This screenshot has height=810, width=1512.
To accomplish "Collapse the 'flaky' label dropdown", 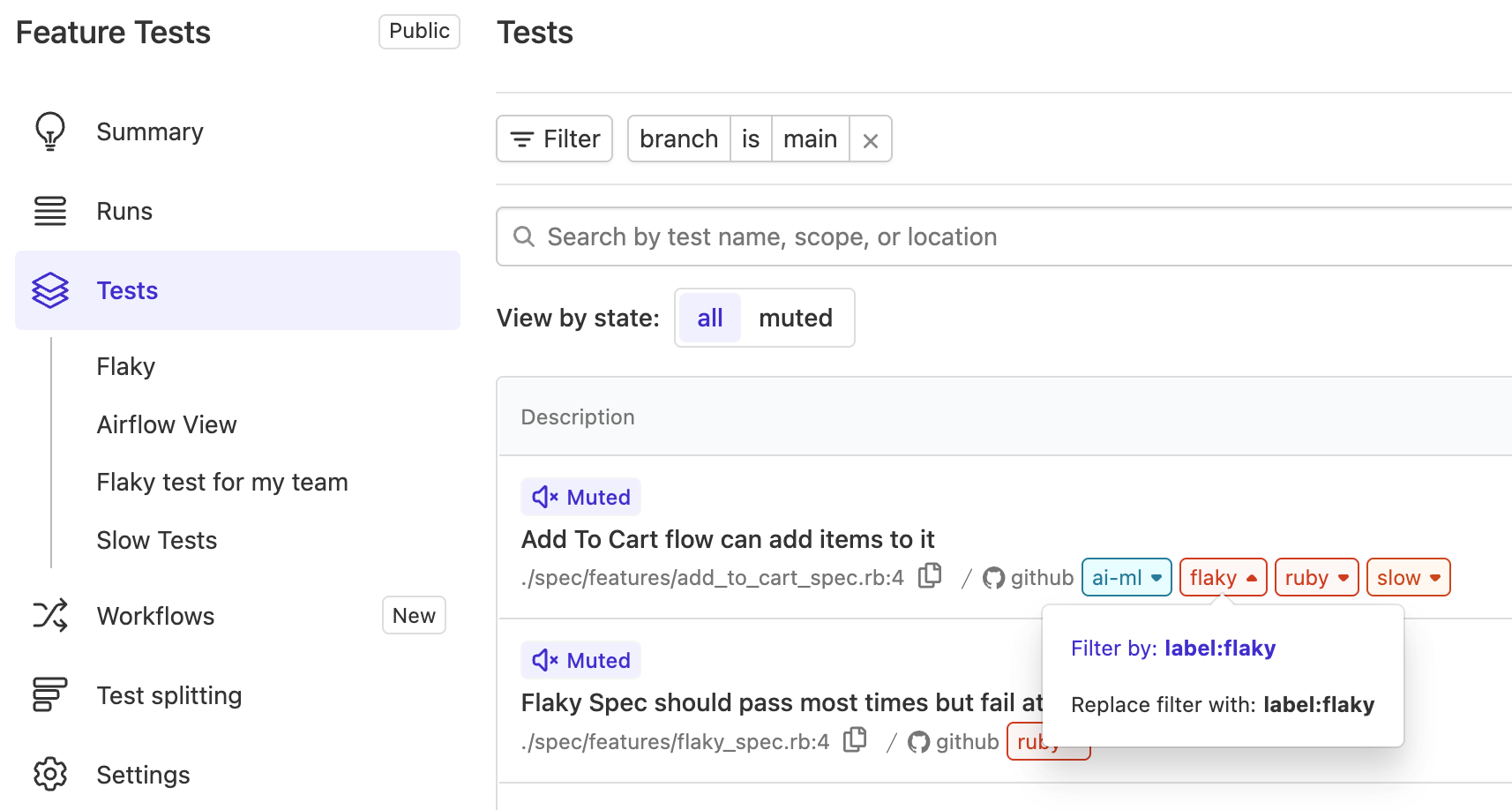I will (1223, 577).
